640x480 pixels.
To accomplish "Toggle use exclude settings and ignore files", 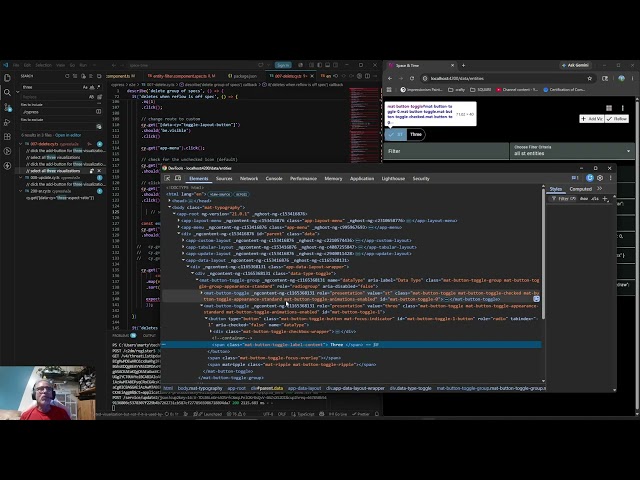I will [x=98, y=127].
